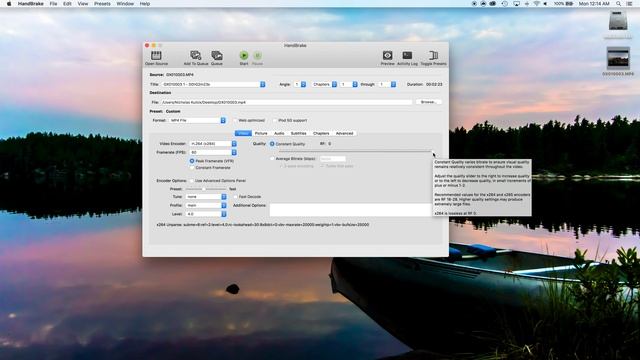Click the AirPlay display icon

point(516,4)
